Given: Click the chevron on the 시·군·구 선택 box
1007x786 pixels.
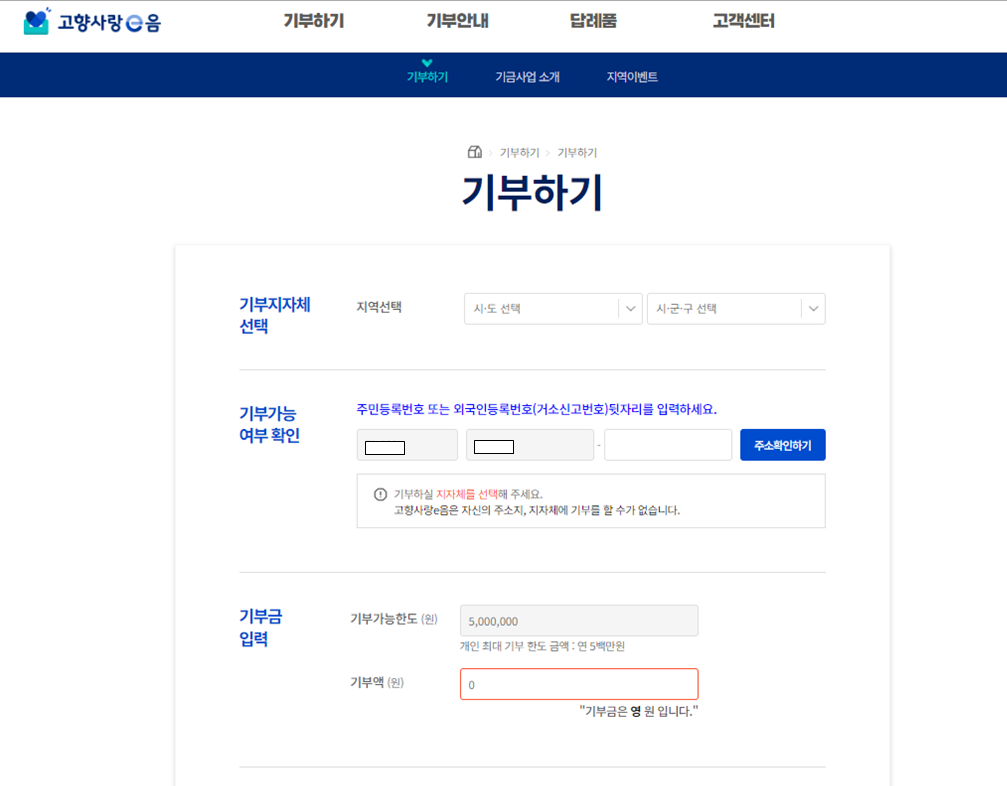Looking at the screenshot, I should (815, 308).
